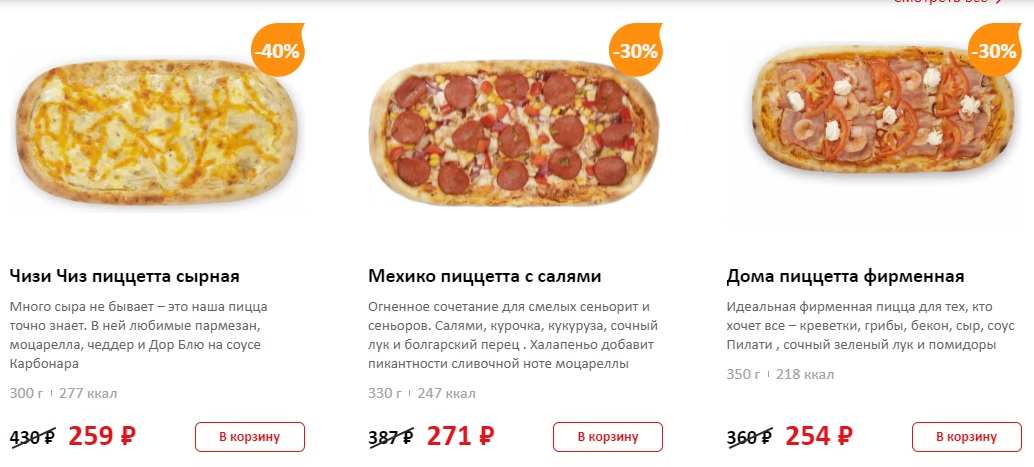
Task: Click the crossed-out 430 ₽ price
Action: [32, 437]
